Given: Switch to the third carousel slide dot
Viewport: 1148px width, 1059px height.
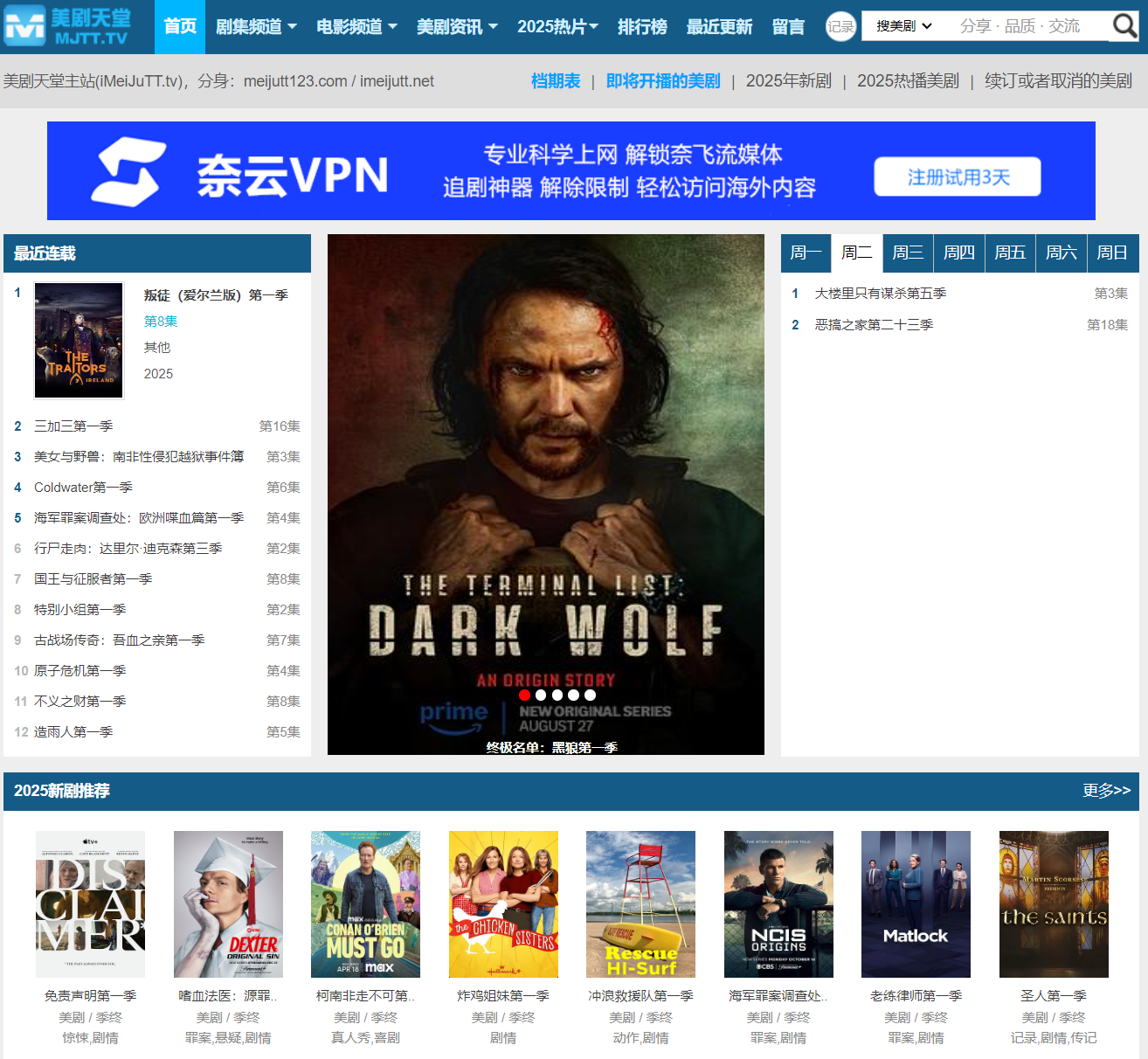Looking at the screenshot, I should click(557, 696).
